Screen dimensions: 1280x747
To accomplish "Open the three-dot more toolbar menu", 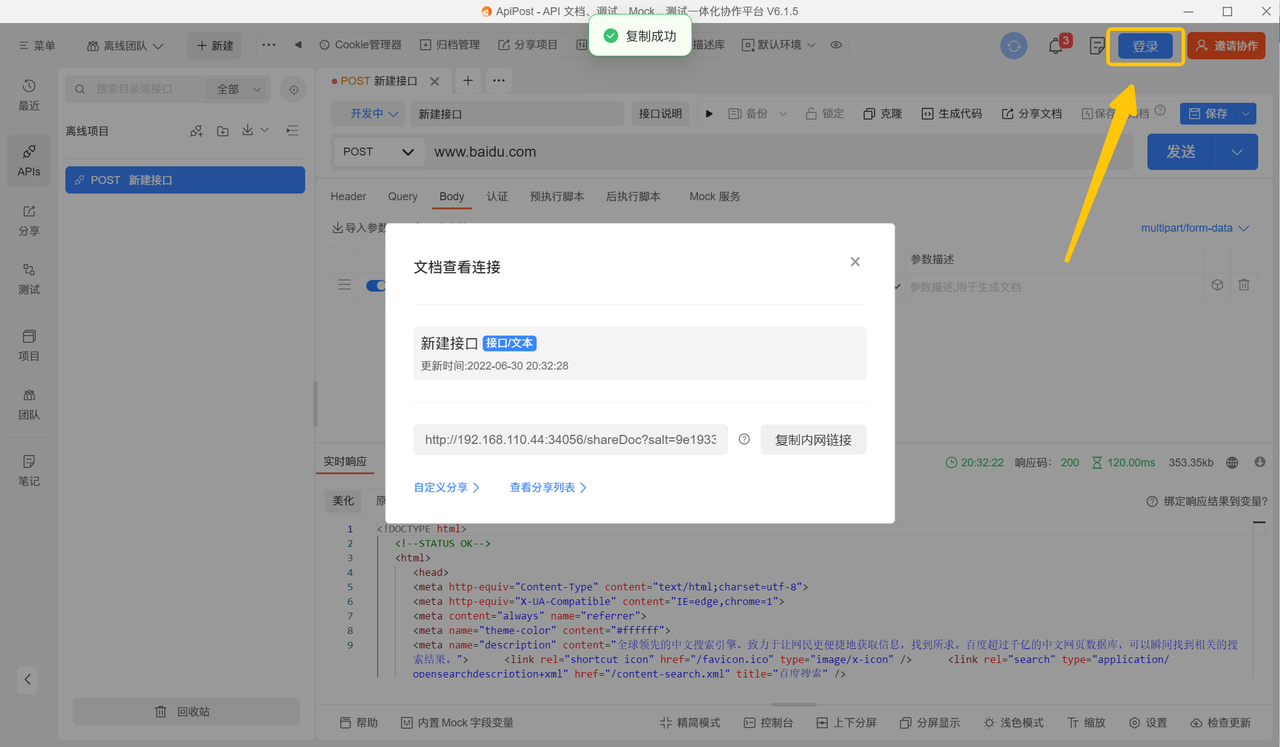I will 268,45.
